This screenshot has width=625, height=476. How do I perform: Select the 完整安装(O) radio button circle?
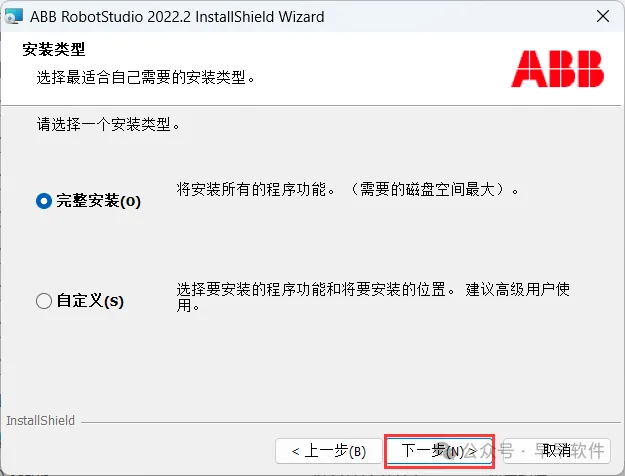click(x=44, y=201)
